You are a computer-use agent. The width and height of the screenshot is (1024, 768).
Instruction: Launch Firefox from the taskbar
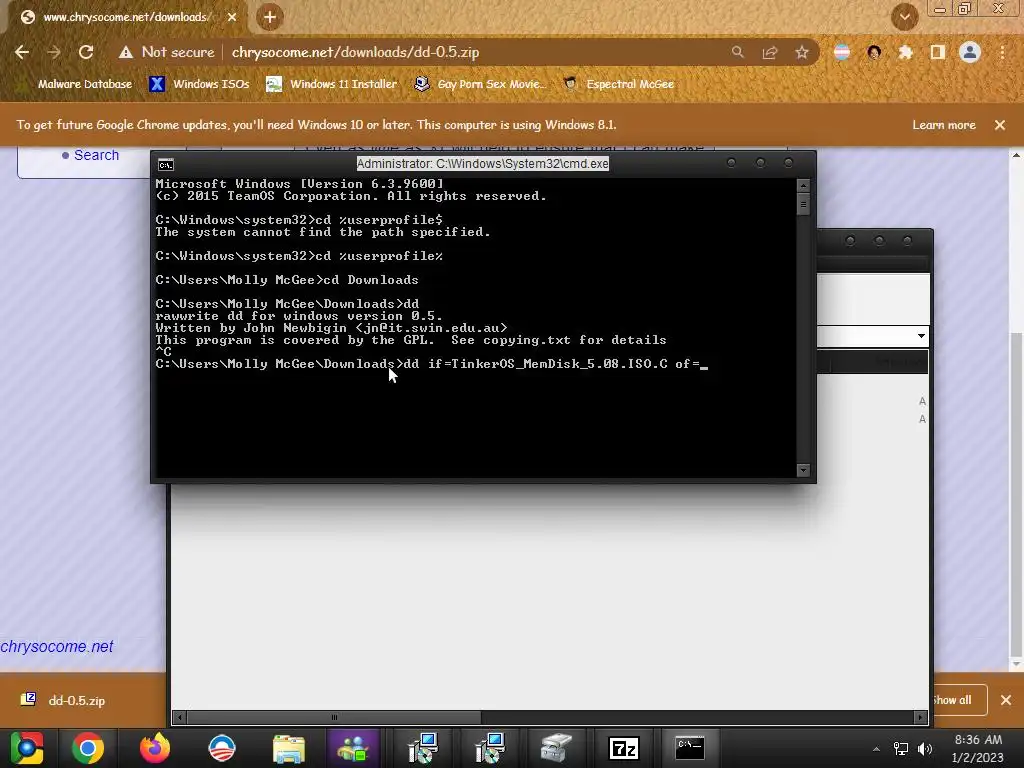click(155, 748)
